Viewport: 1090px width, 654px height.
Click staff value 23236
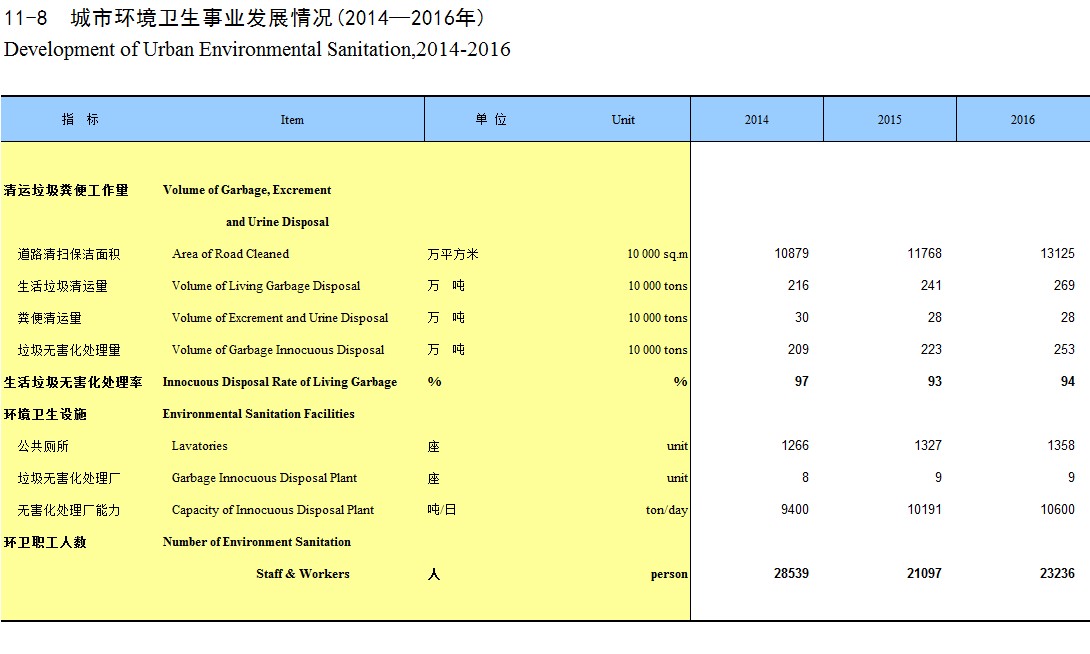[1057, 573]
